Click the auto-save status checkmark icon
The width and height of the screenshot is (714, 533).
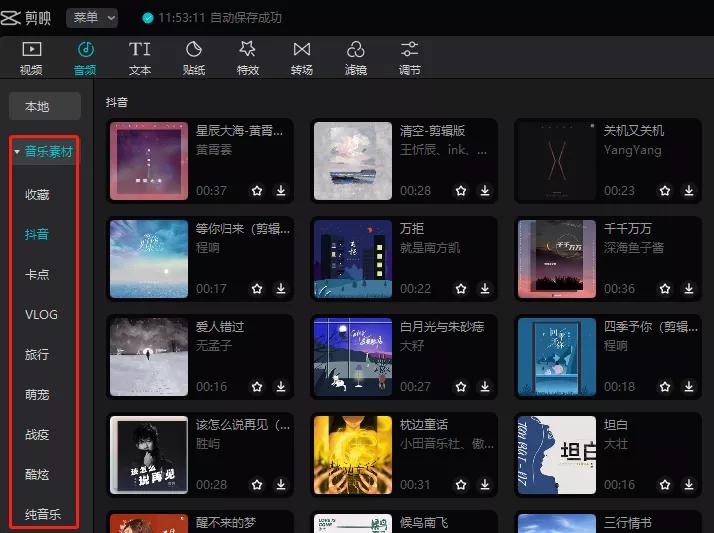(148, 18)
